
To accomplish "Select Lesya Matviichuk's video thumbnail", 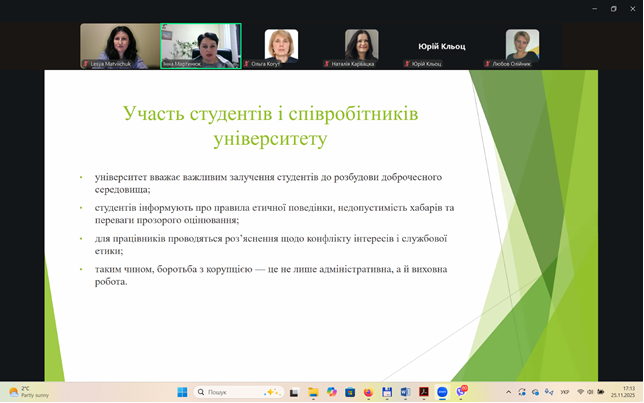I will click(120, 46).
